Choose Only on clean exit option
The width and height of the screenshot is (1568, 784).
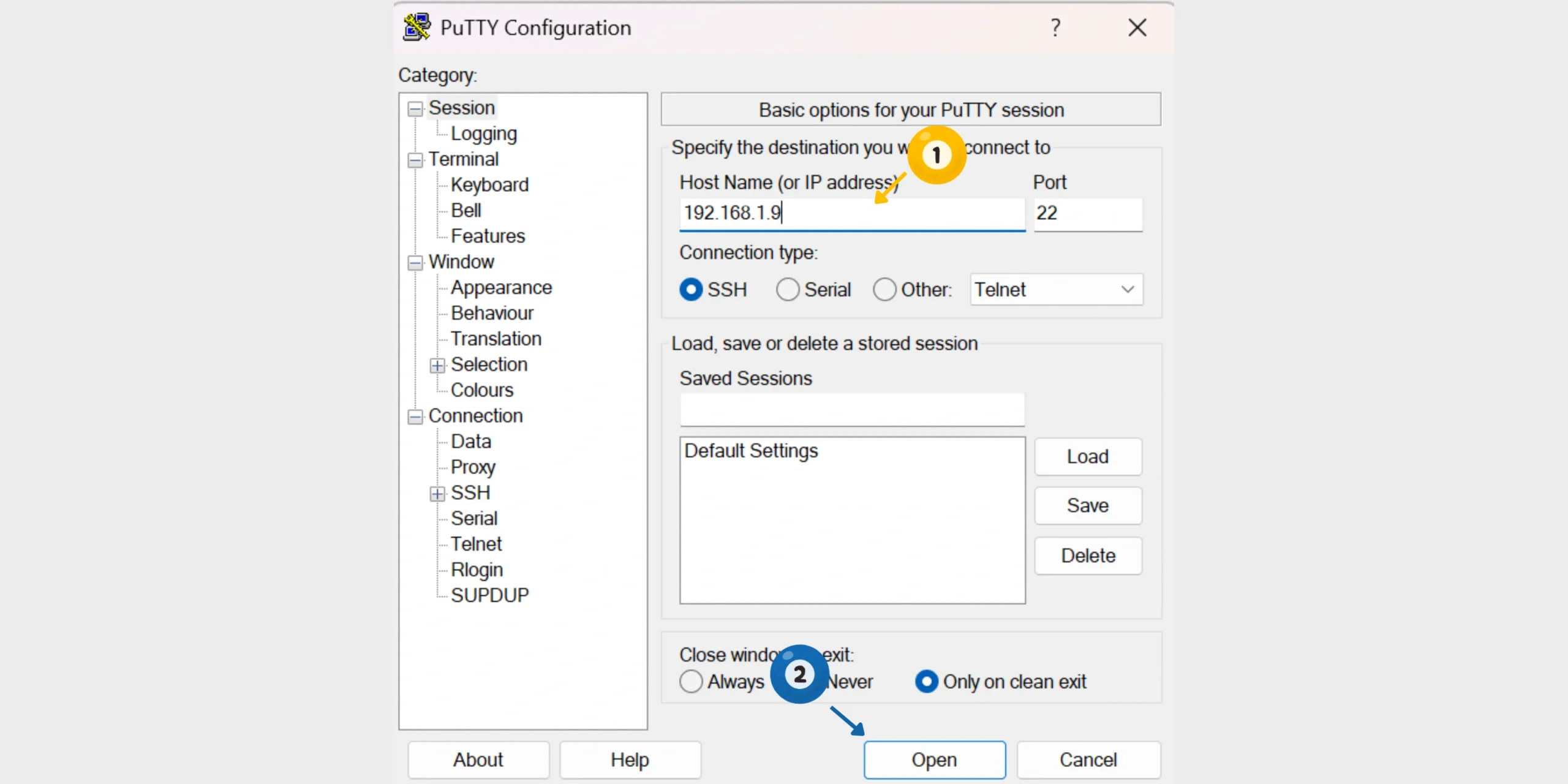pyautogui.click(x=926, y=682)
